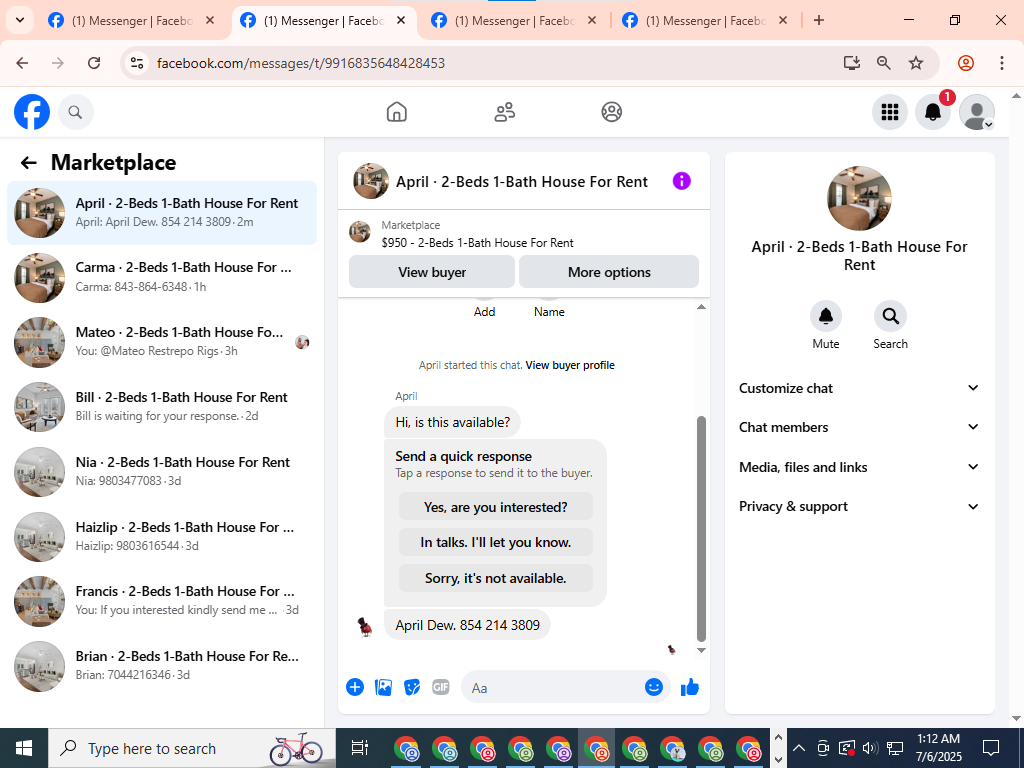Open Mateo's house rental conversation
Viewport: 1024px width, 768px height.
pyautogui.click(x=162, y=342)
